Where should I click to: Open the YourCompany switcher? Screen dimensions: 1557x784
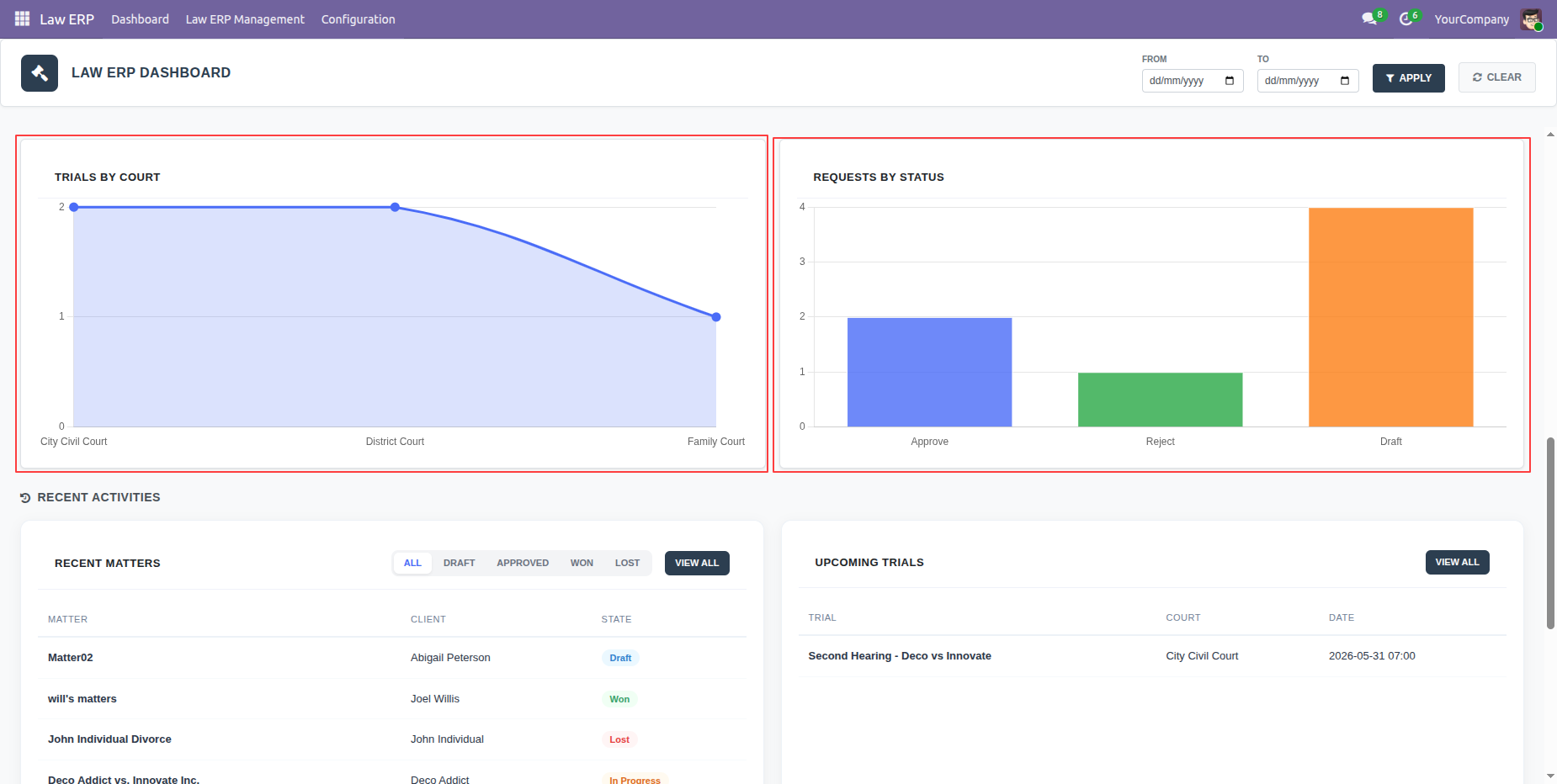[x=1471, y=19]
